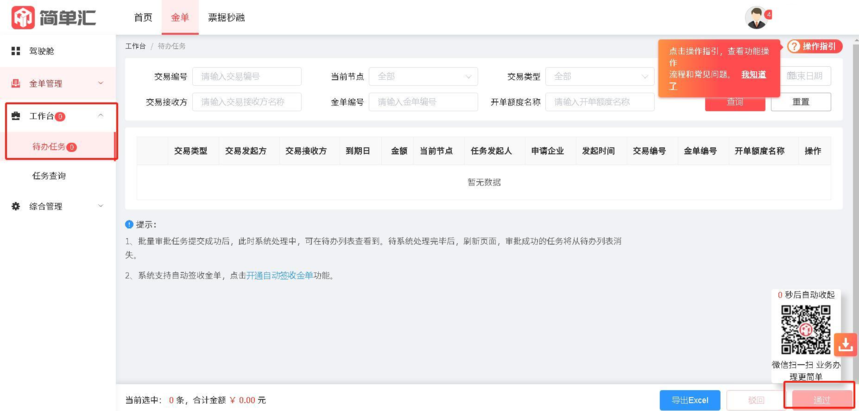Viewport: 859px width, 411px height.
Task: Click the 当前节点 column header
Action: tap(436, 151)
